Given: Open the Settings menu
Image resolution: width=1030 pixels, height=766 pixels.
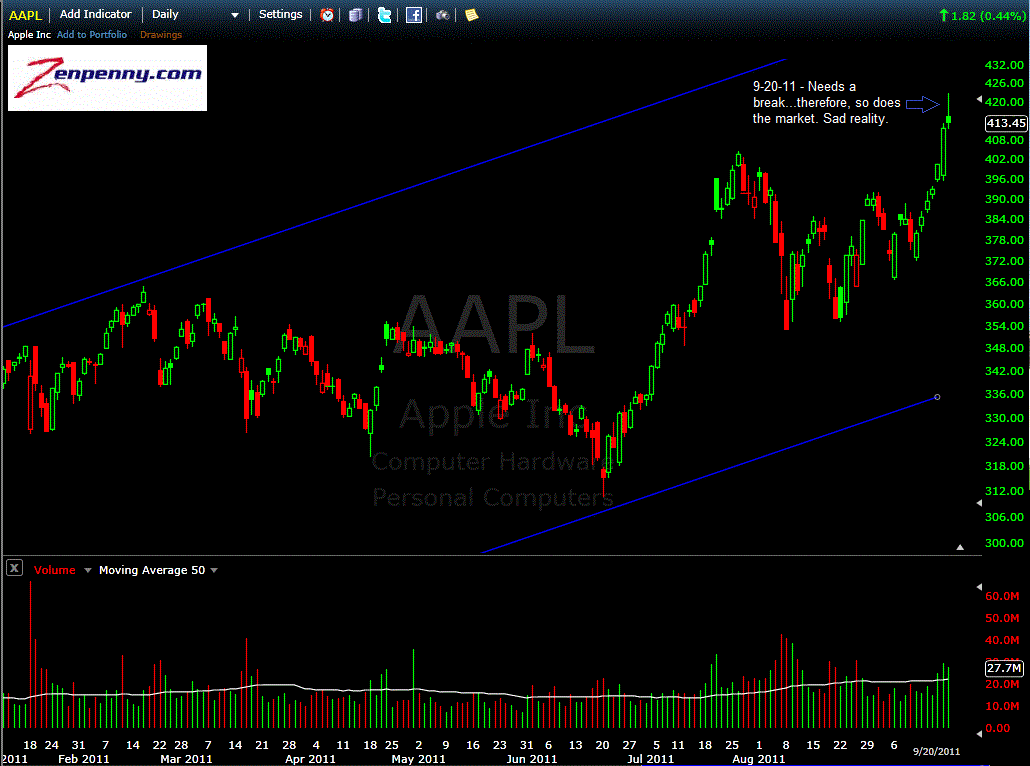Looking at the screenshot, I should point(280,14).
